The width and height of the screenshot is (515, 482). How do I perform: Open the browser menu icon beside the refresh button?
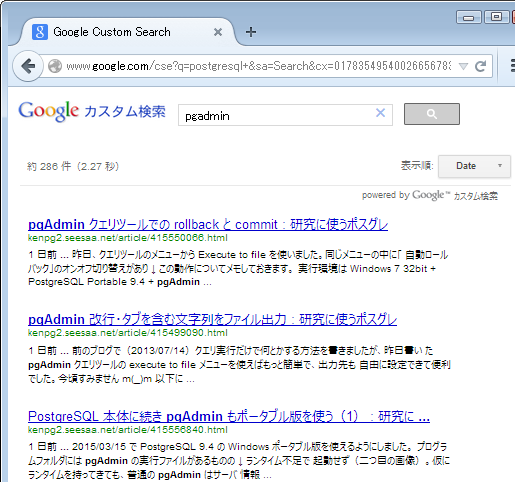tap(513, 66)
